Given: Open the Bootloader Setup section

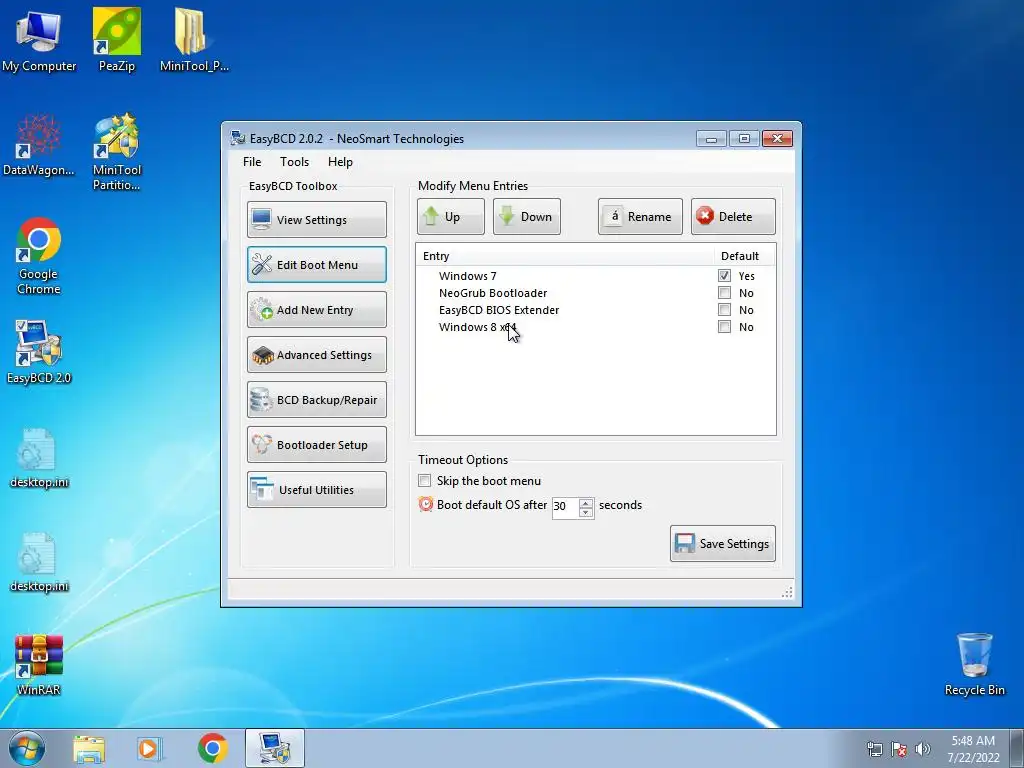Looking at the screenshot, I should click(x=317, y=445).
